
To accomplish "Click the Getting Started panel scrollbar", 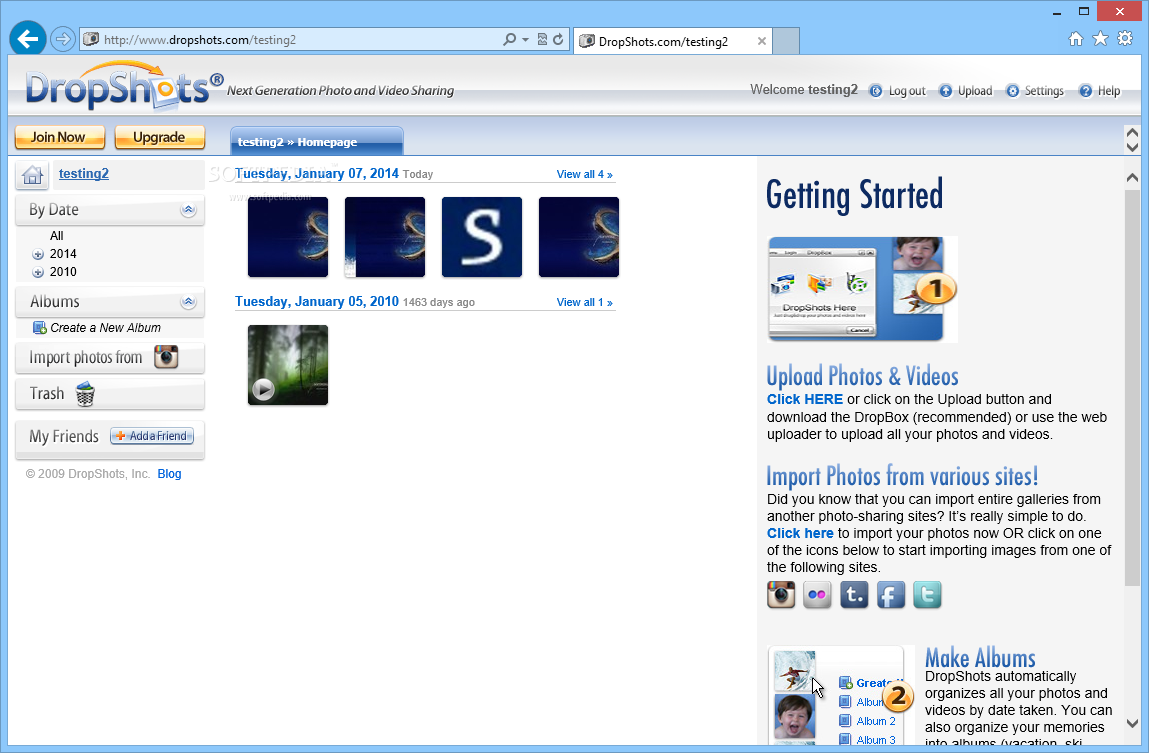I will pos(1132,388).
